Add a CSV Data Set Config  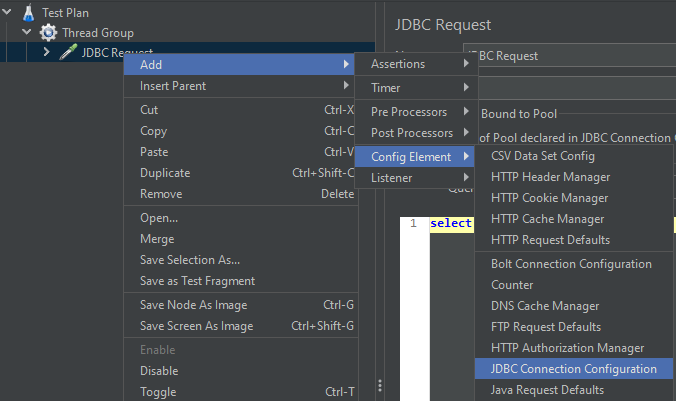click(574, 156)
